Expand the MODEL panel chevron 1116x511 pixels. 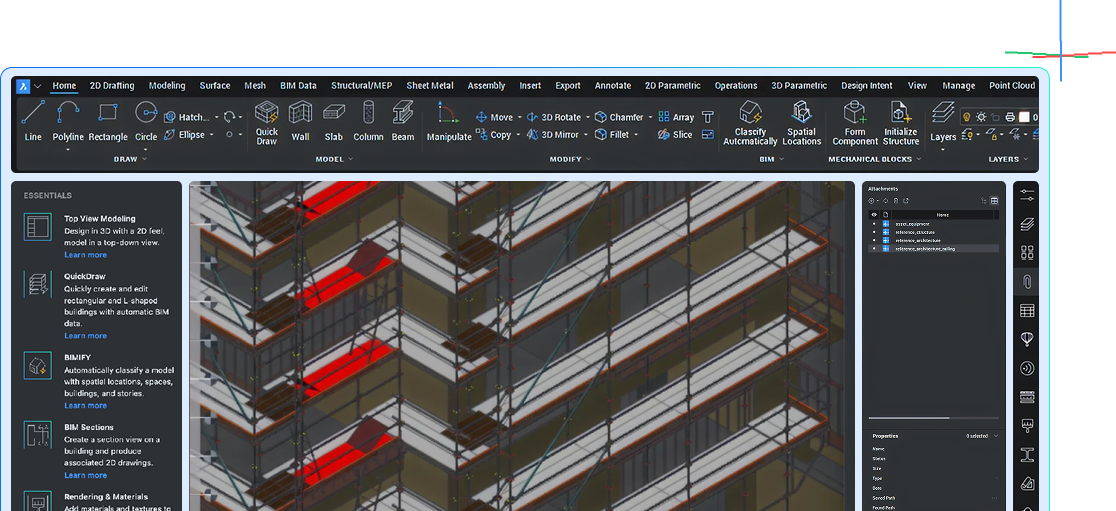pyautogui.click(x=350, y=159)
